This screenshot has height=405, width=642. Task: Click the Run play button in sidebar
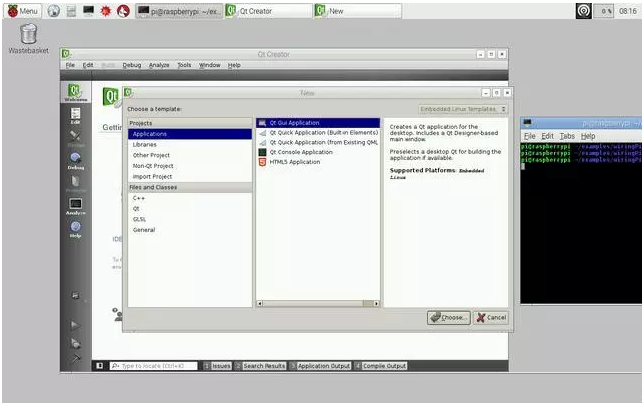(75, 325)
